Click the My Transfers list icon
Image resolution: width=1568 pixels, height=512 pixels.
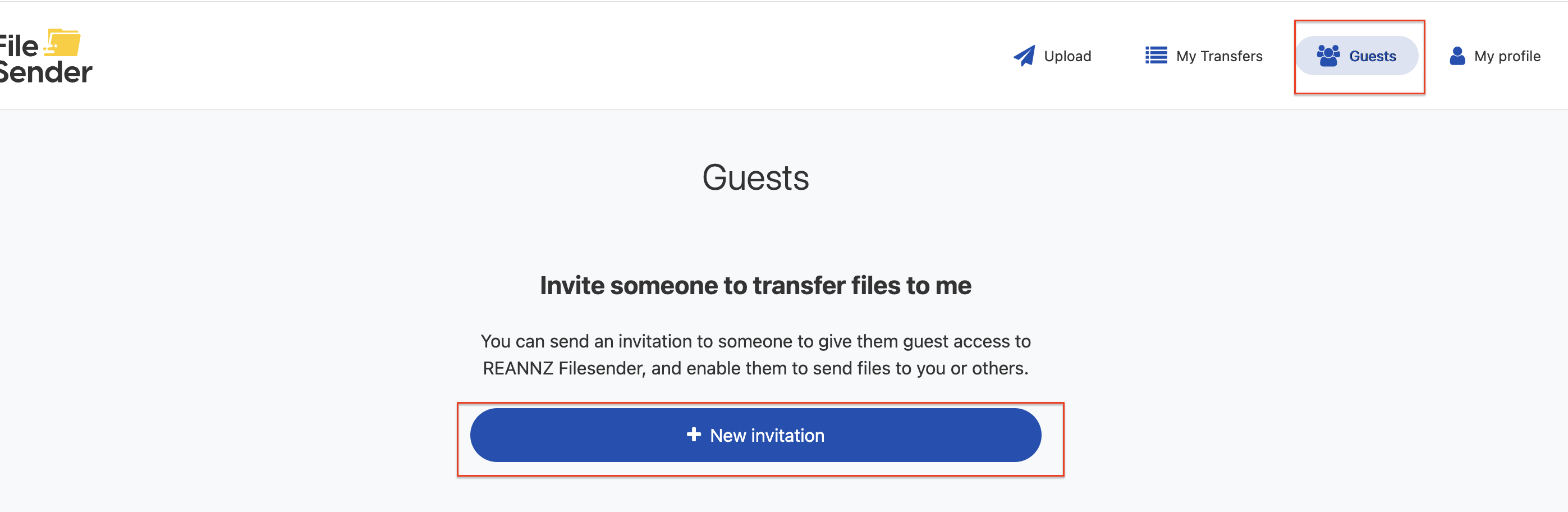1156,56
